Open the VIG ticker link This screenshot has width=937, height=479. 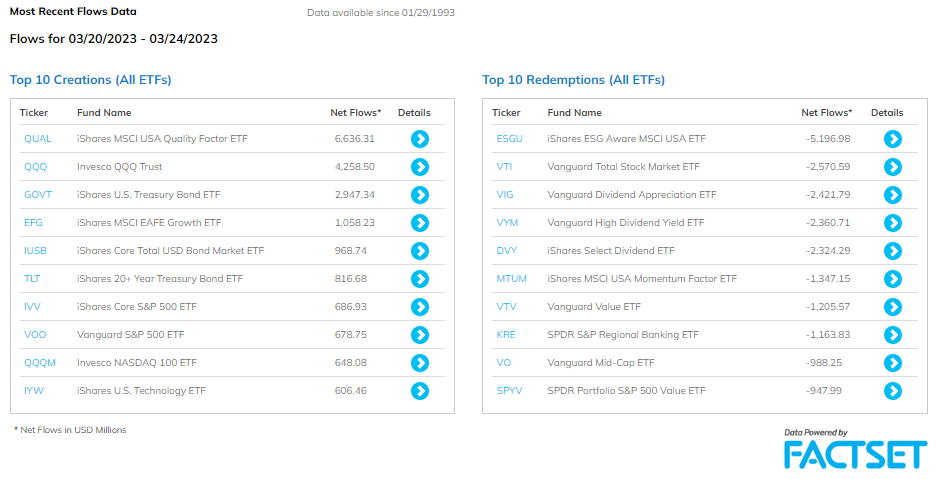point(505,195)
